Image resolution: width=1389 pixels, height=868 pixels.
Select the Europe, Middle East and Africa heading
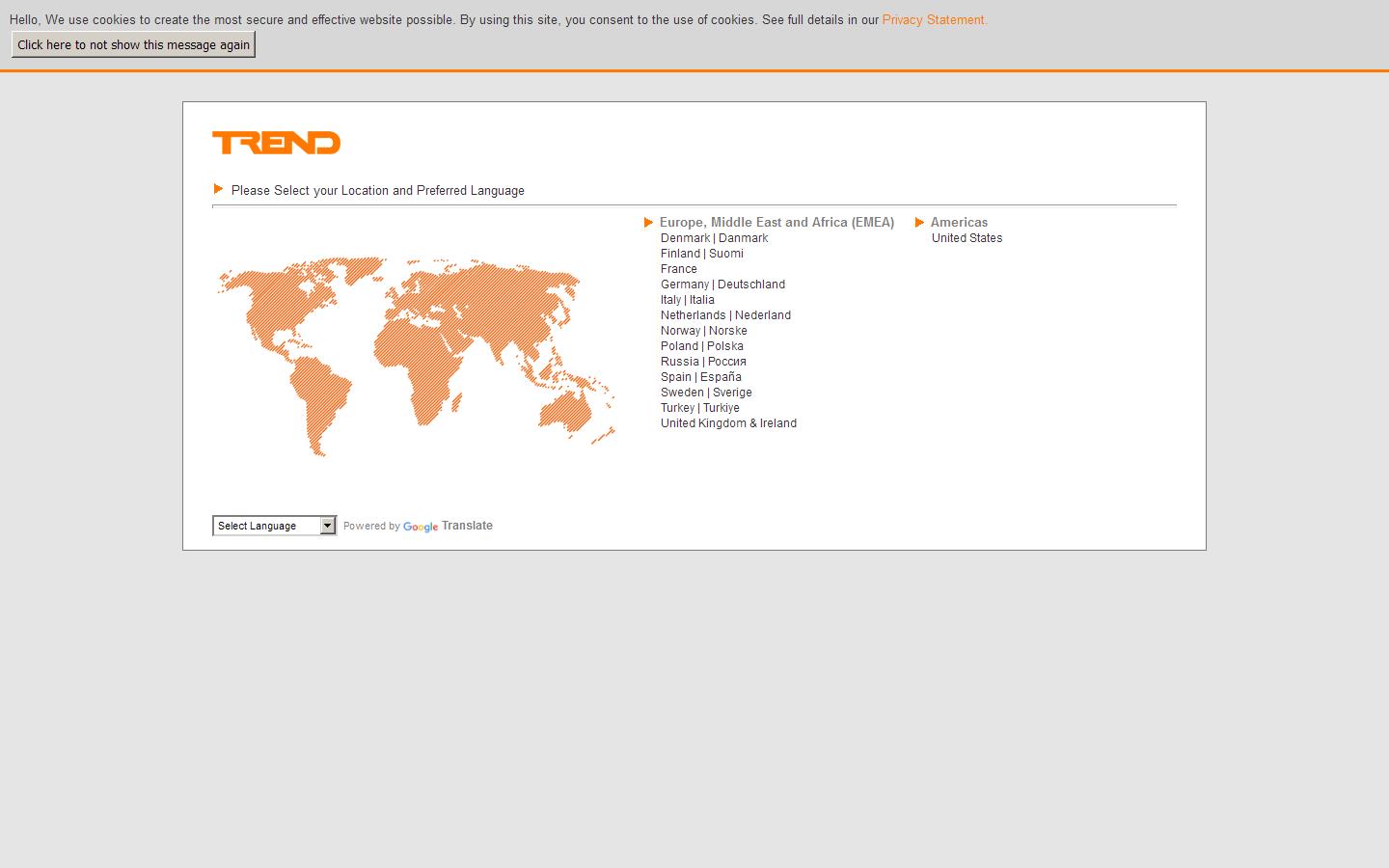point(776,222)
